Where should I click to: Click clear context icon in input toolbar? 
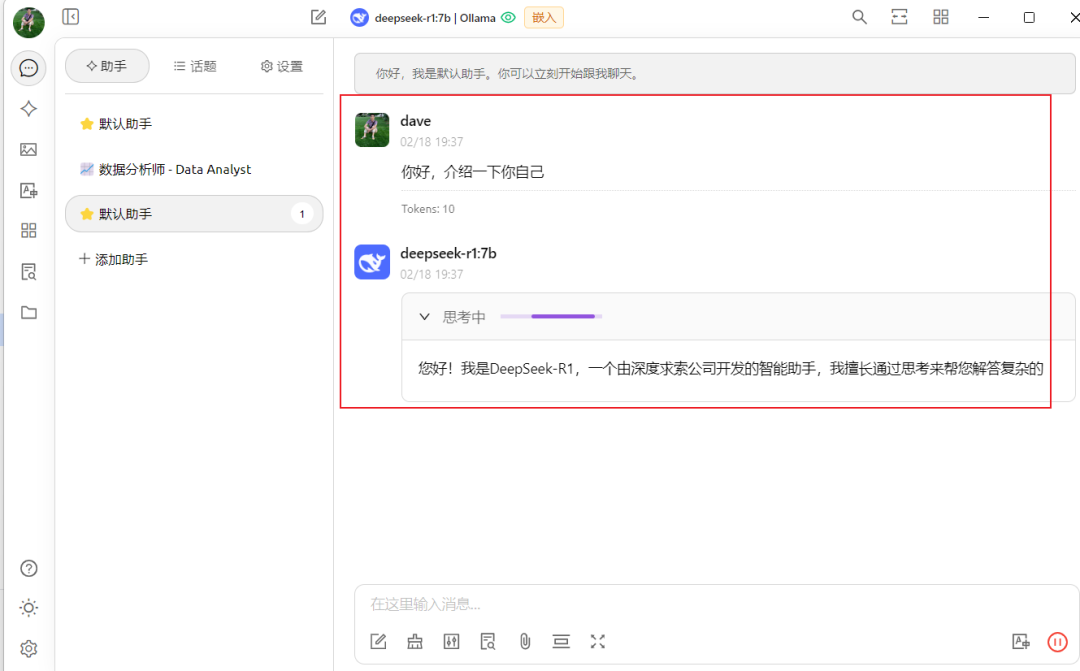561,642
